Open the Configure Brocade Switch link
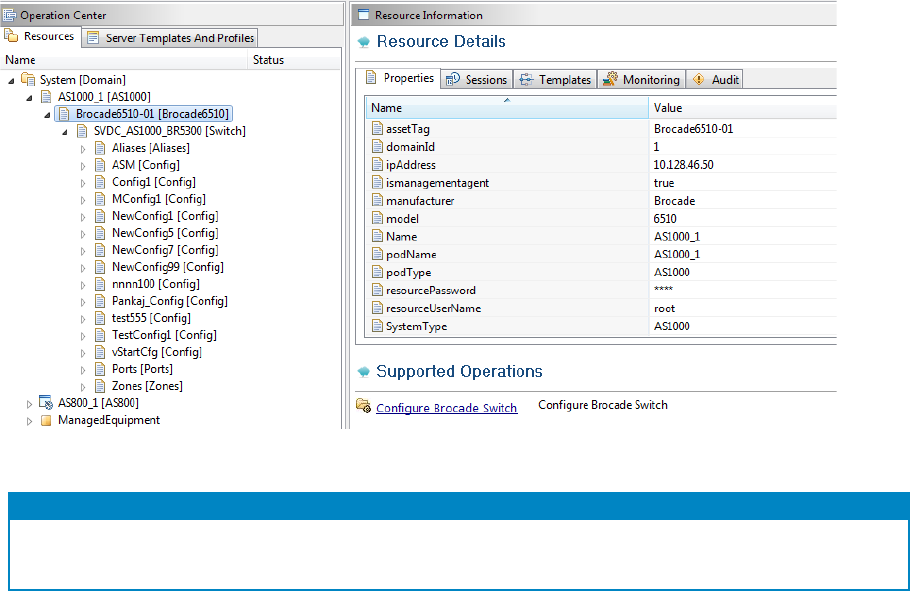This screenshot has height=591, width=910. [446, 408]
